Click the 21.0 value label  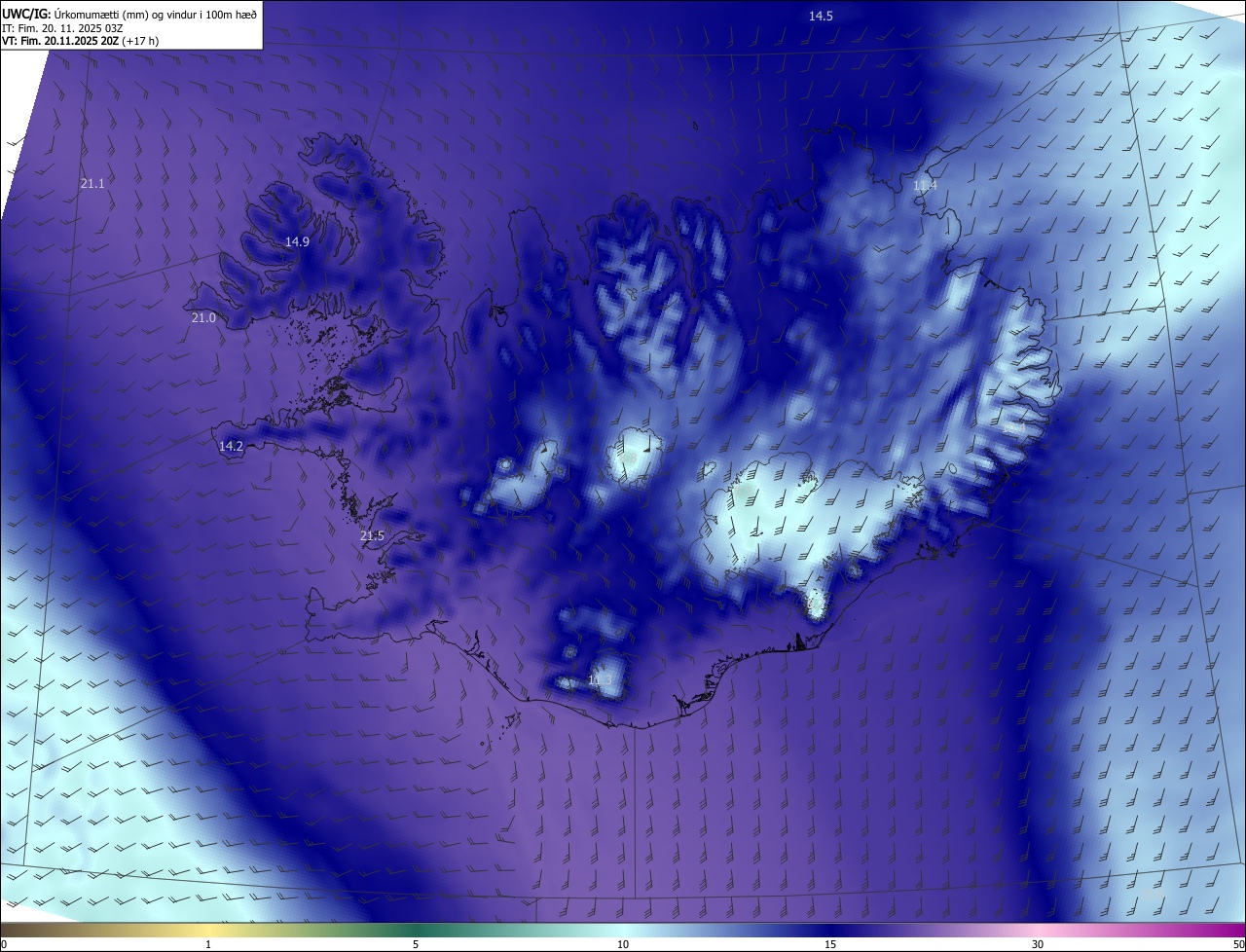point(203,317)
